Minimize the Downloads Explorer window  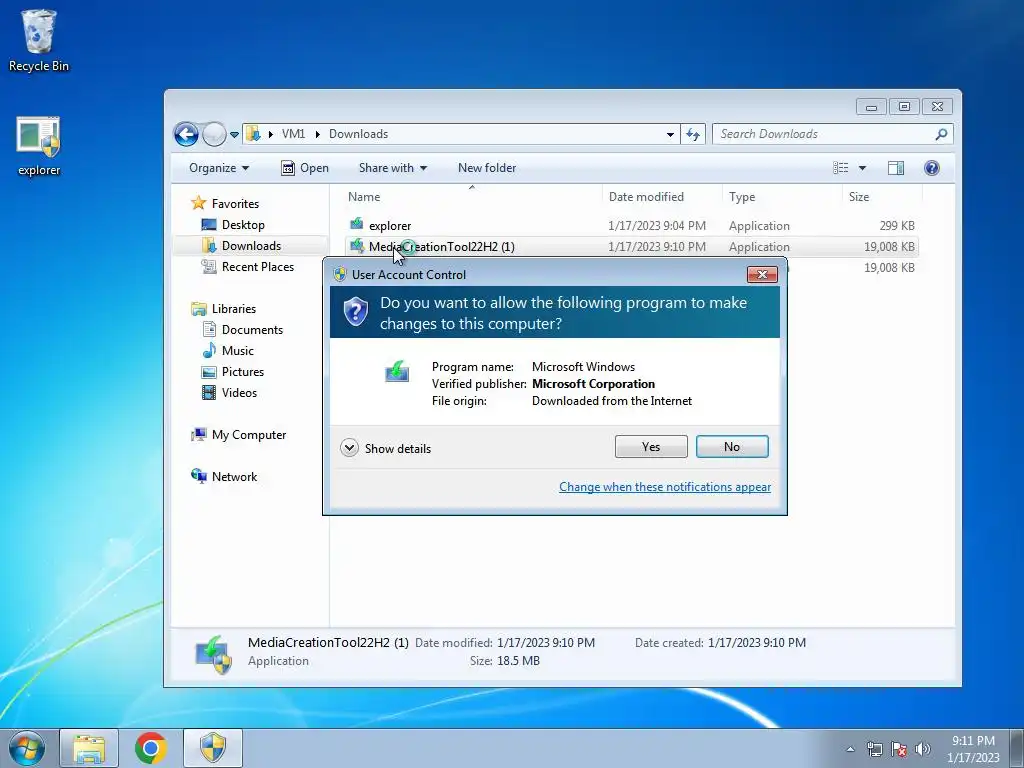pyautogui.click(x=871, y=106)
